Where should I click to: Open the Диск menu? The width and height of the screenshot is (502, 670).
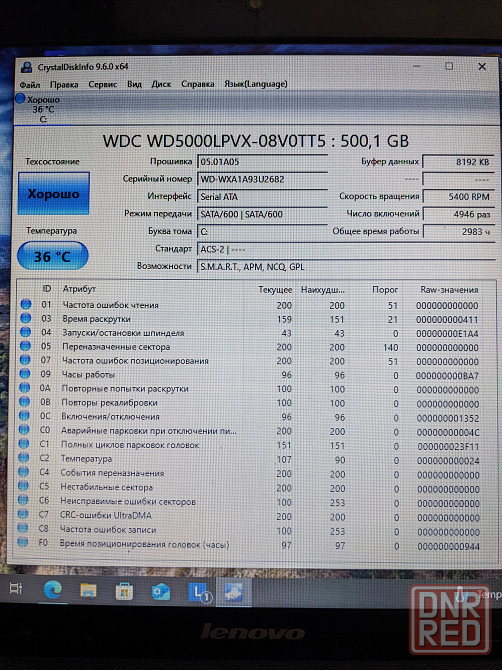(161, 84)
